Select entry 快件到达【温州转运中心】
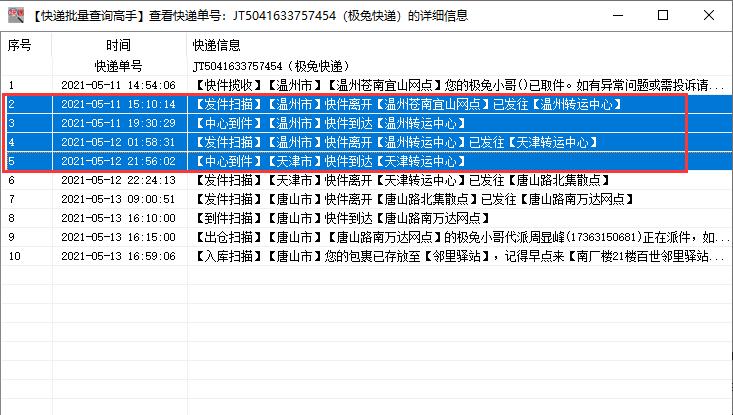The height and width of the screenshot is (415, 733). click(330, 123)
